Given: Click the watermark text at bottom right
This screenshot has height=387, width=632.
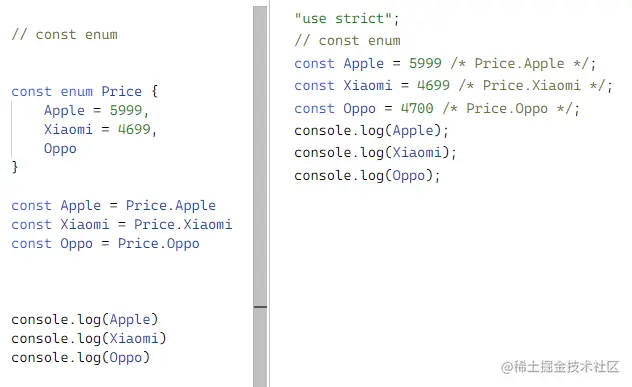Looking at the screenshot, I should (x=560, y=367).
